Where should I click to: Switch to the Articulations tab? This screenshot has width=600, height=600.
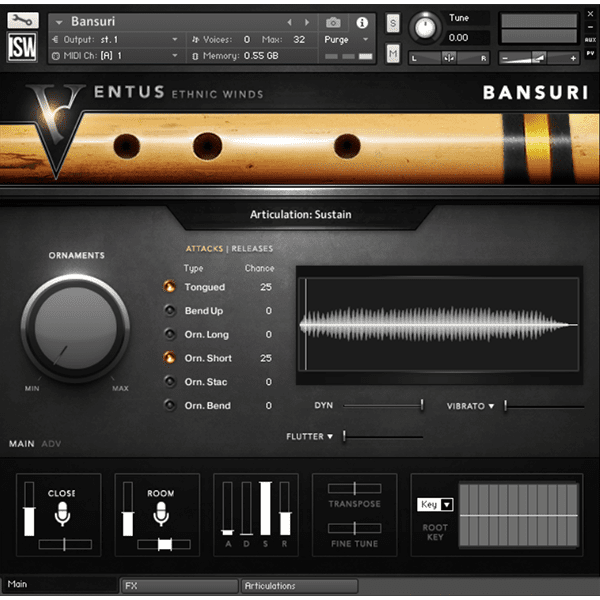point(298,586)
